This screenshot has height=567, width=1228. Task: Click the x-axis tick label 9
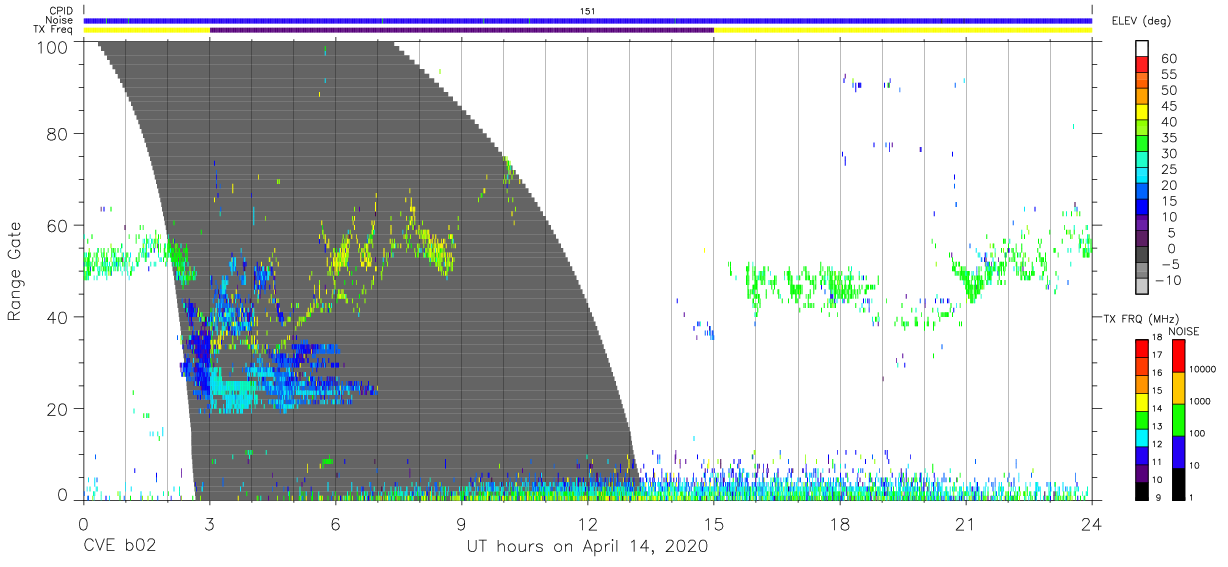[x=461, y=524]
